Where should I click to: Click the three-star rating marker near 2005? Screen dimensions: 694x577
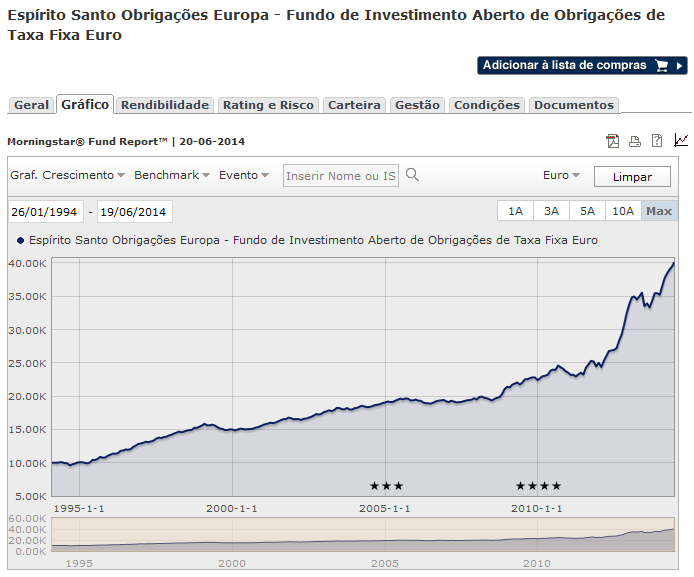click(386, 486)
